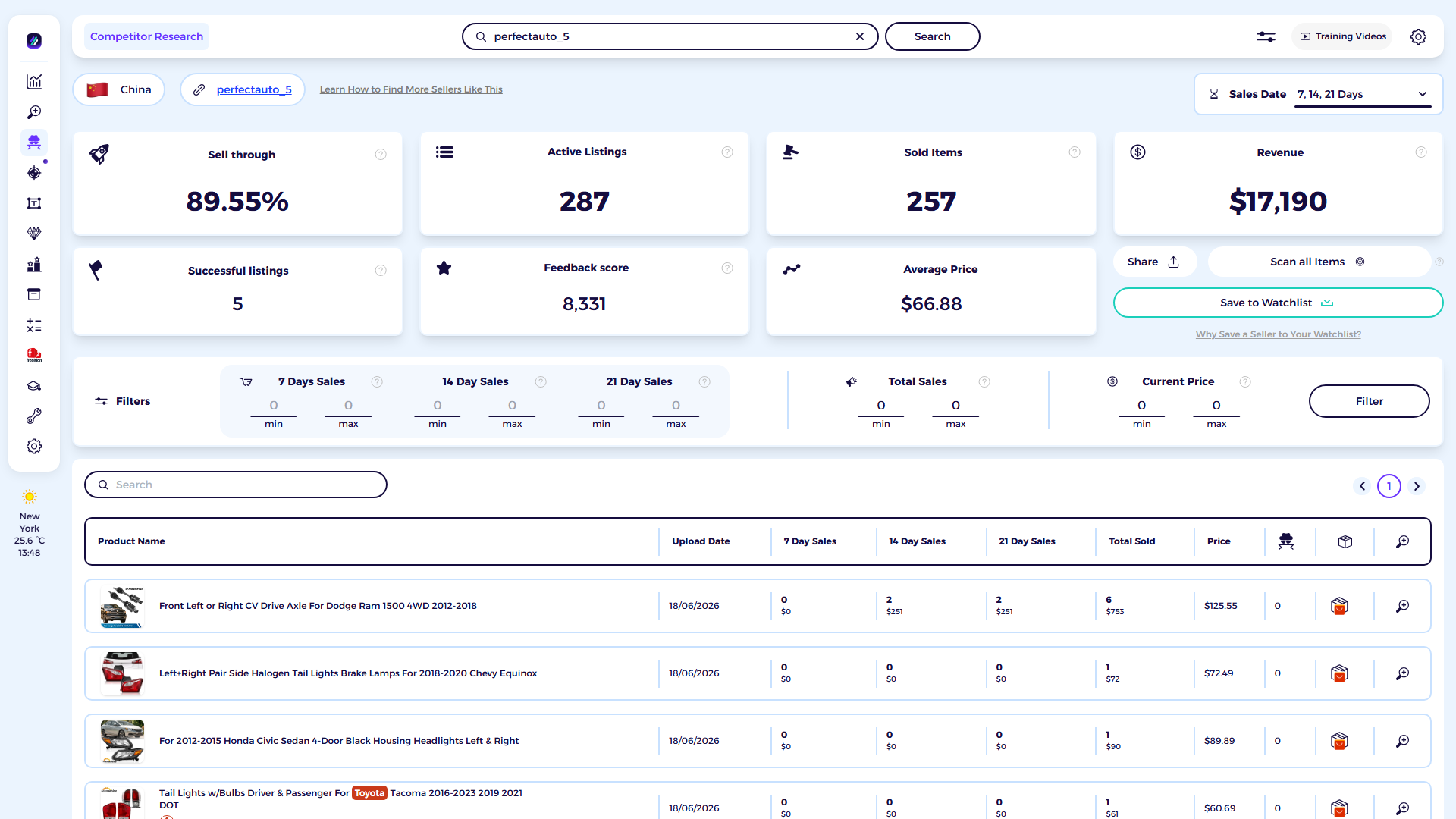Viewport: 1456px width, 819px height.
Task: Click the magnifier icon in the Honda Civic row
Action: click(x=1403, y=741)
